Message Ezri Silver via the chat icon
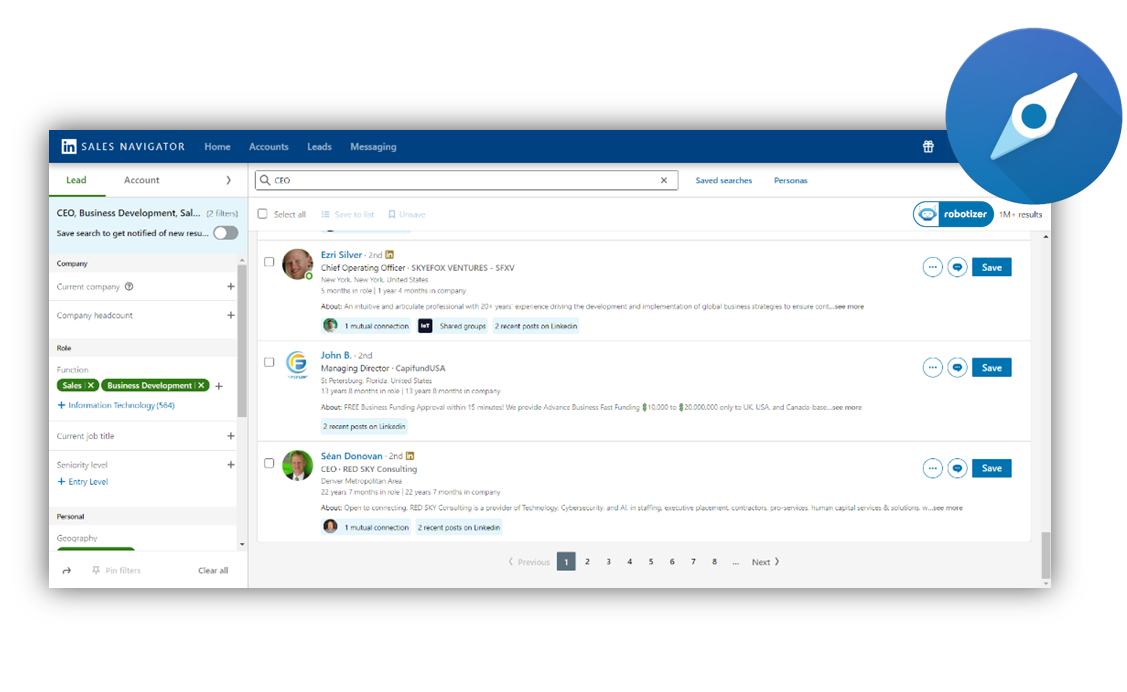The width and height of the screenshot is (1127, 692). (x=957, y=267)
